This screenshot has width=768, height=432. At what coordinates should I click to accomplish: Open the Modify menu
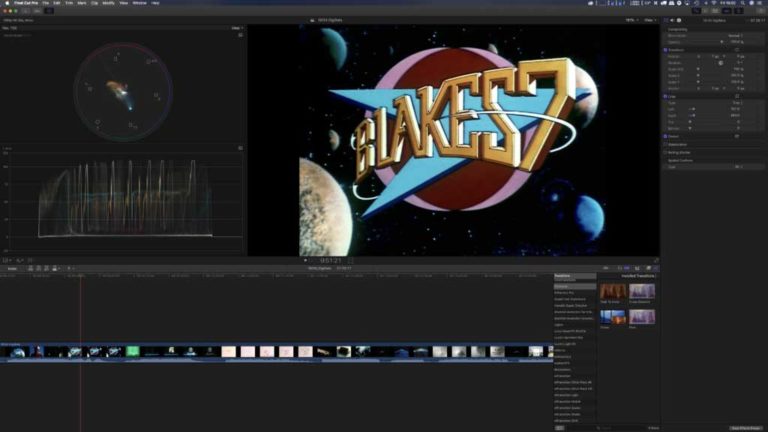pos(108,3)
